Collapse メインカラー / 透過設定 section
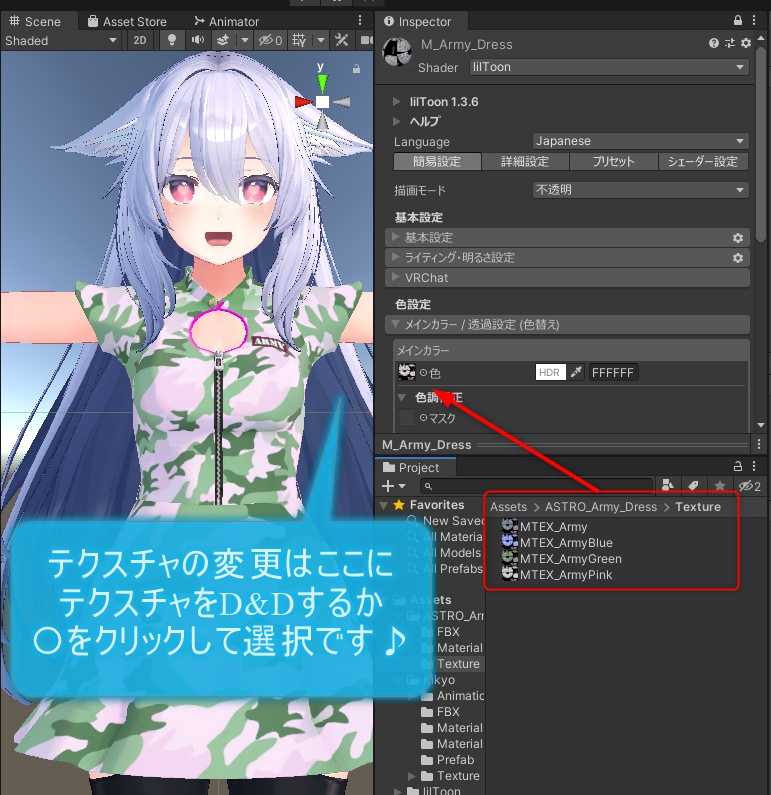Screen dimensions: 771x795 click(567, 324)
